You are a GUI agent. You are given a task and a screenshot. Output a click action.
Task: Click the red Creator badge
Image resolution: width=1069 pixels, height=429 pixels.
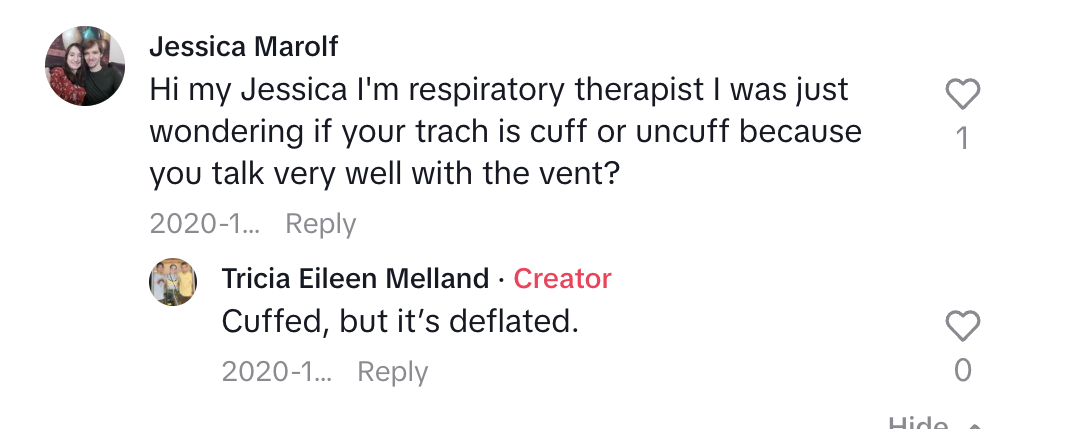coord(562,278)
